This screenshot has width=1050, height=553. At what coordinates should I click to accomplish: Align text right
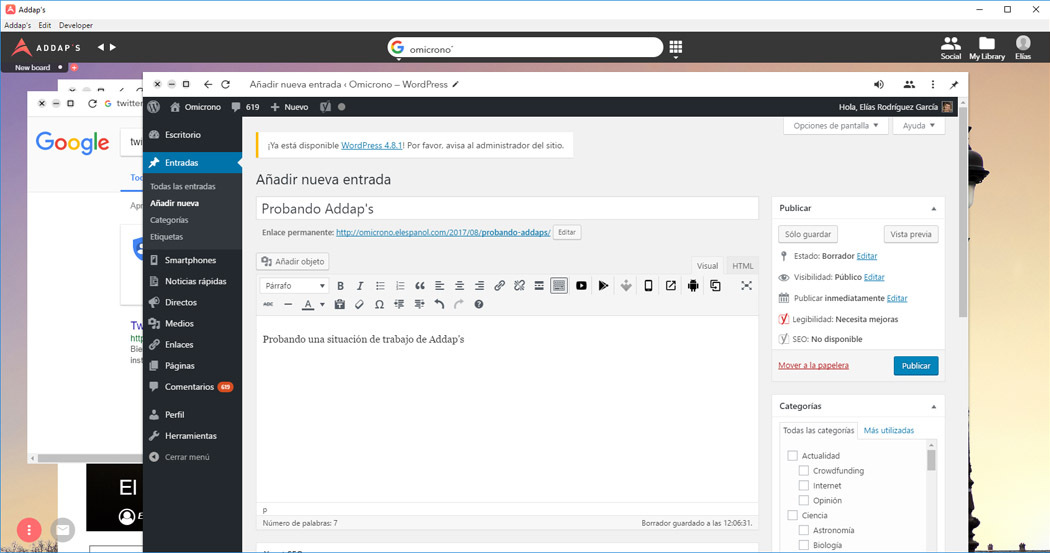tap(479, 286)
